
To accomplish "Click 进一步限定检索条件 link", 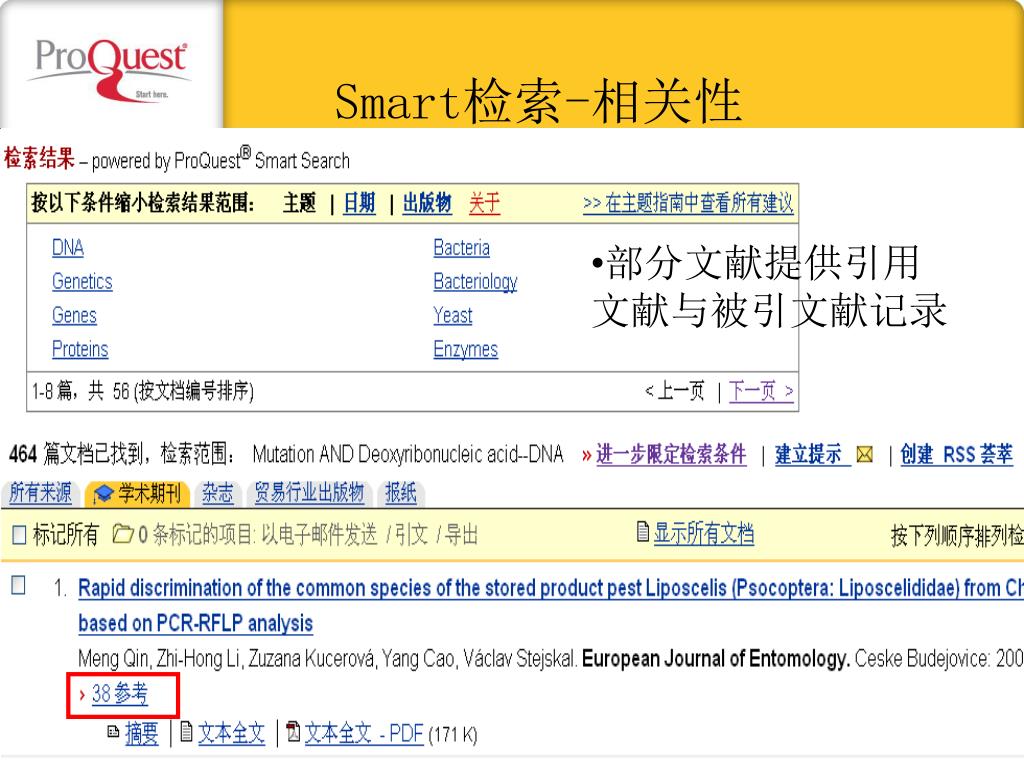I will [671, 454].
